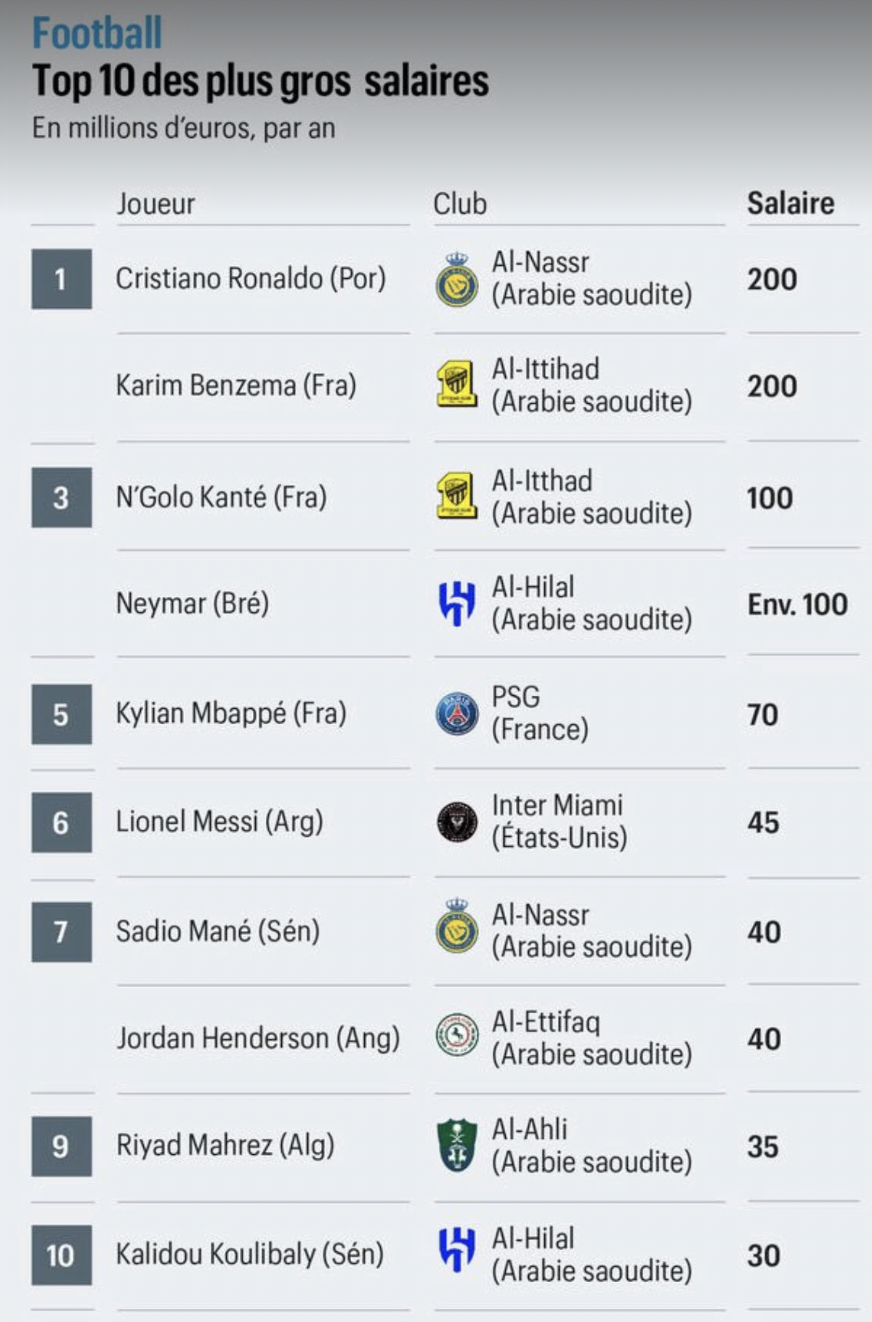872x1322 pixels.
Task: Click Neymar's salary value Env. 100
Action: pos(797,604)
